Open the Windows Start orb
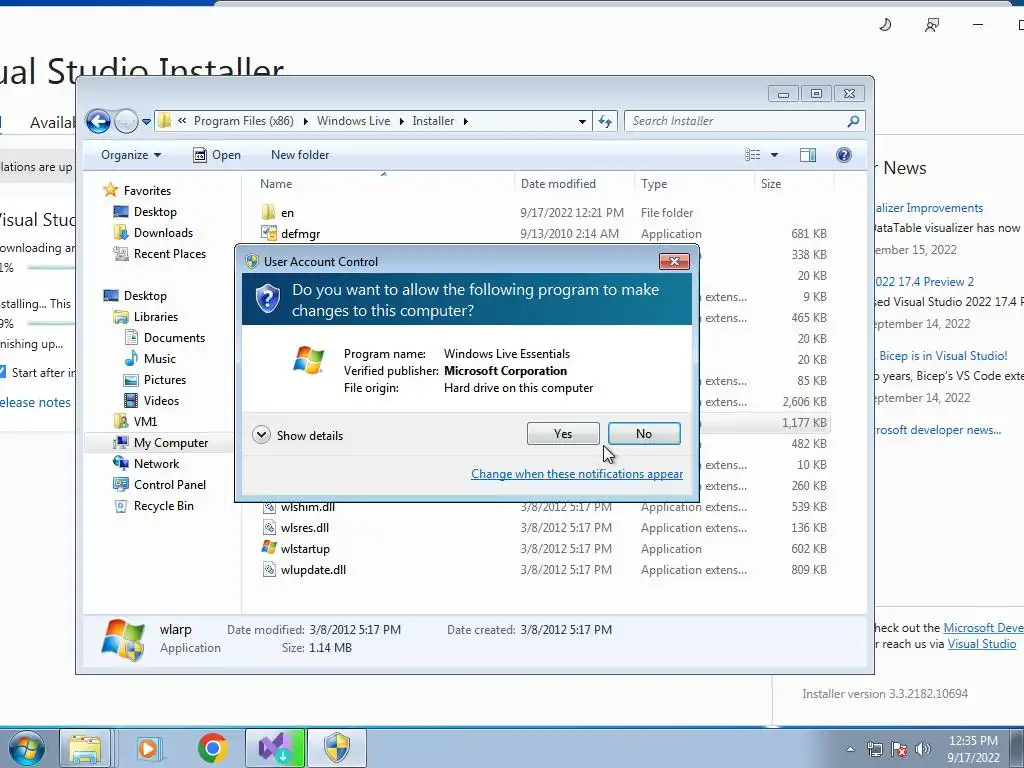The image size is (1024, 768). pos(27,748)
